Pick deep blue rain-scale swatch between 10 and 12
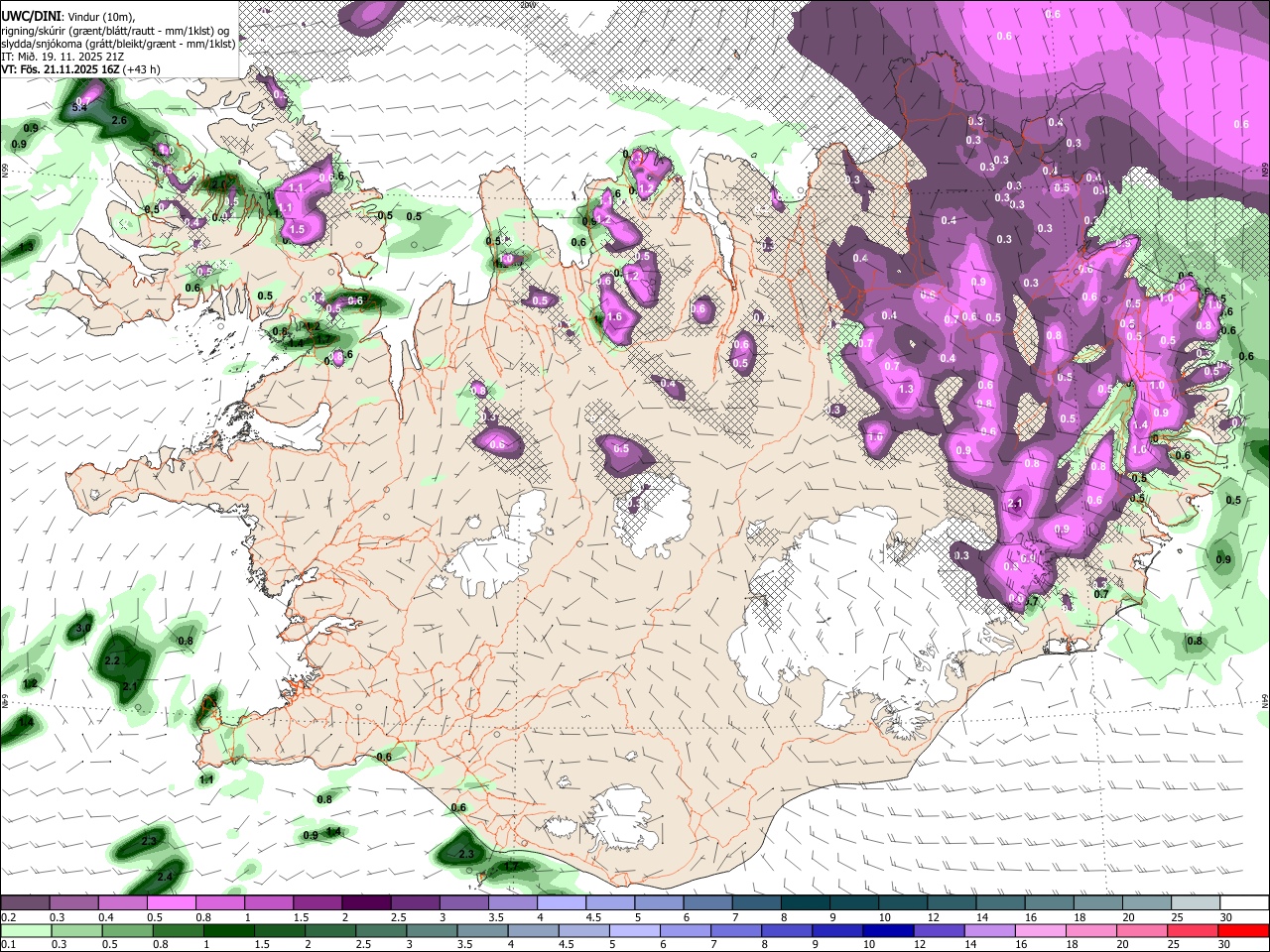1270x952 pixels. click(888, 930)
